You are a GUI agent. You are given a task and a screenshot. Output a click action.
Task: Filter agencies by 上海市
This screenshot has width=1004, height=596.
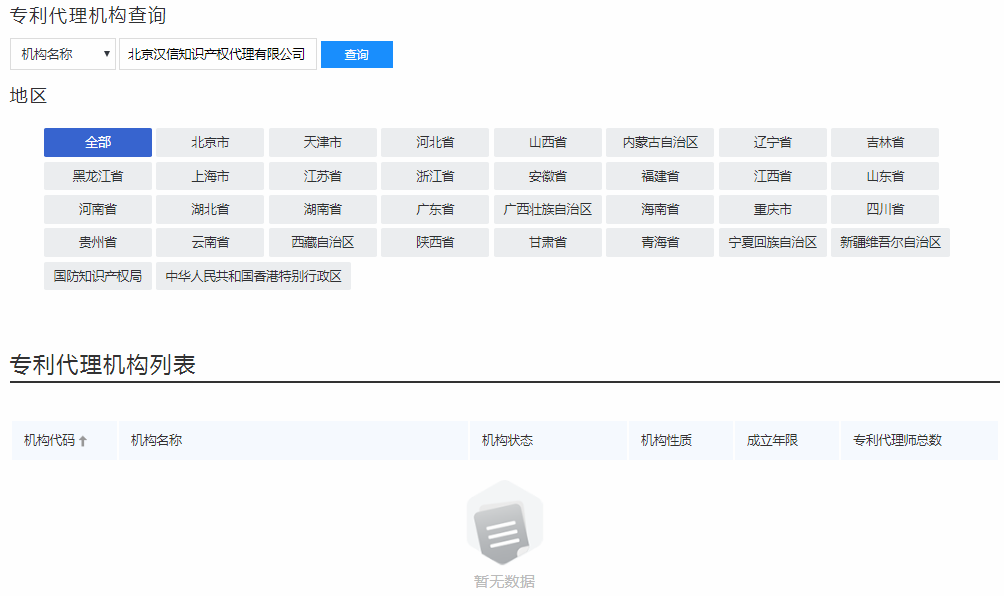point(209,175)
